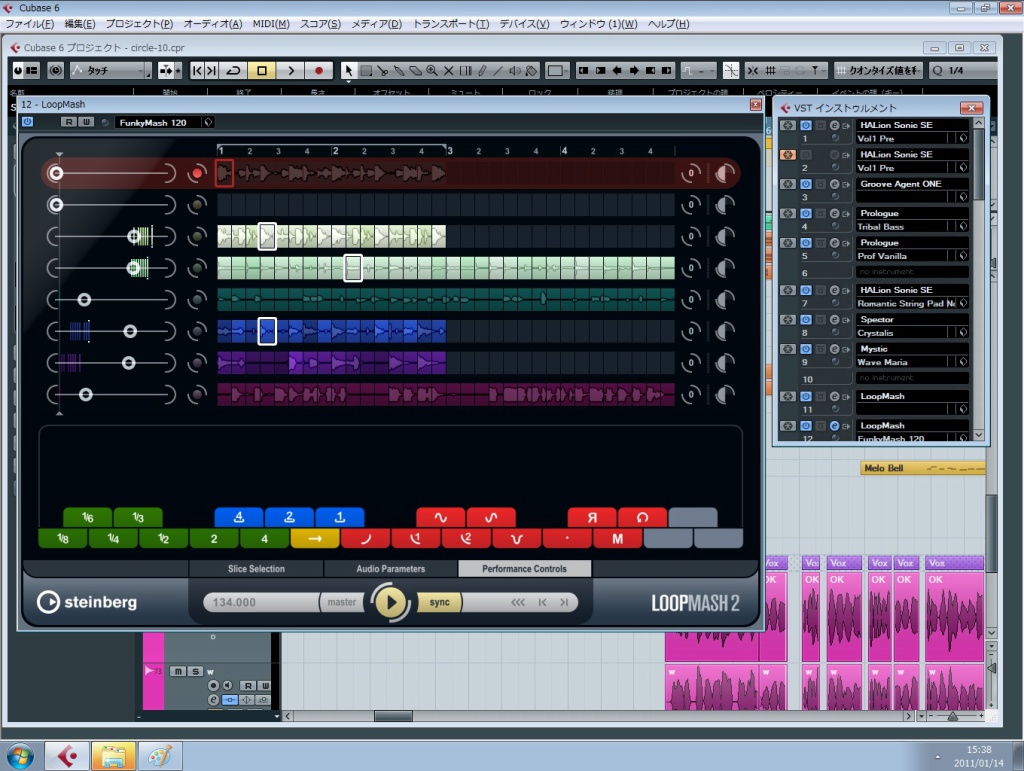
Task: Adjust similarity slider handle on dark green track
Action: 84,300
